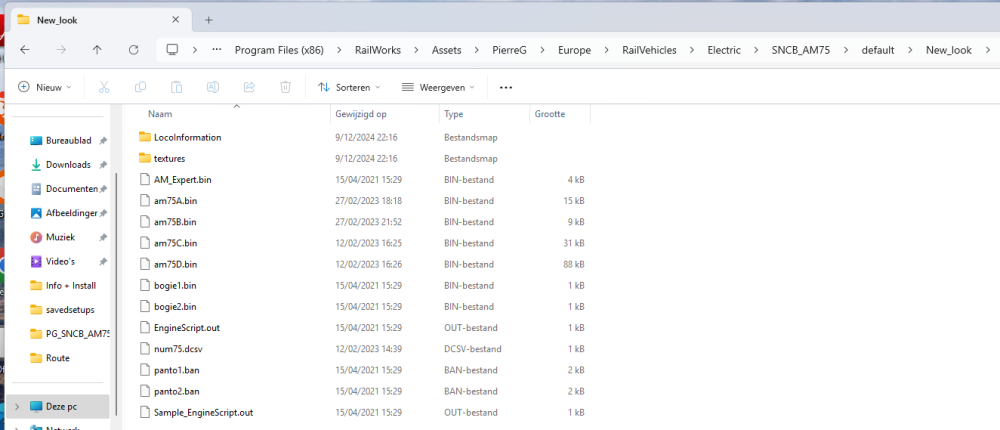Expand the Deze pc tree node
The width and height of the screenshot is (1000, 430).
17,407
